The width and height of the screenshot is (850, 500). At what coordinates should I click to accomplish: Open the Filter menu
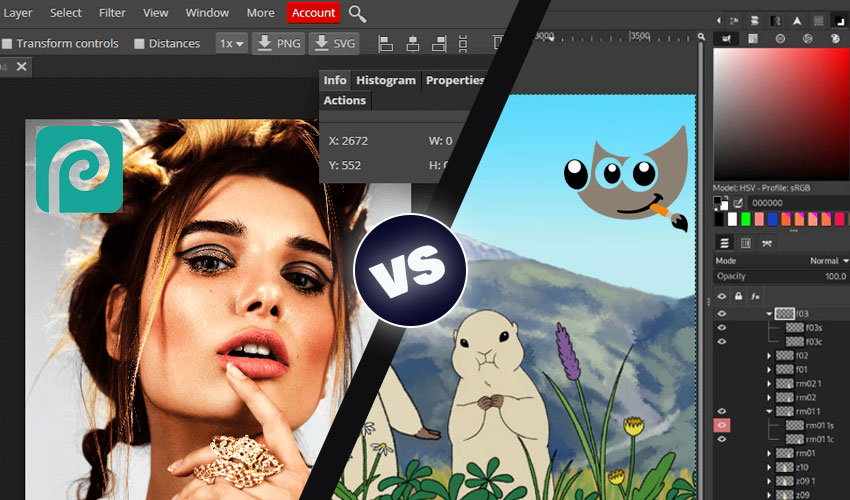tap(112, 12)
